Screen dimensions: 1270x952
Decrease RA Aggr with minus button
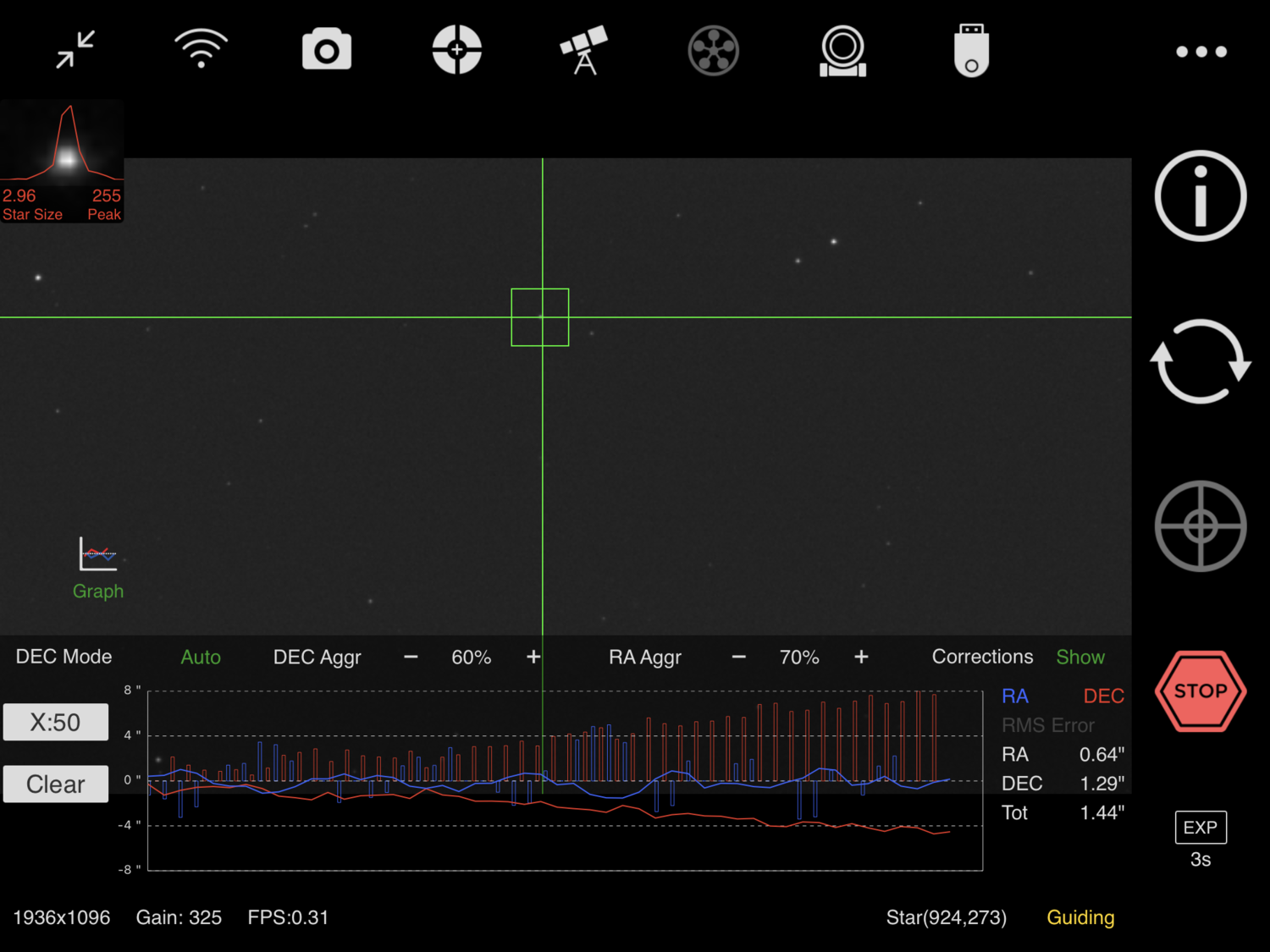(x=738, y=657)
